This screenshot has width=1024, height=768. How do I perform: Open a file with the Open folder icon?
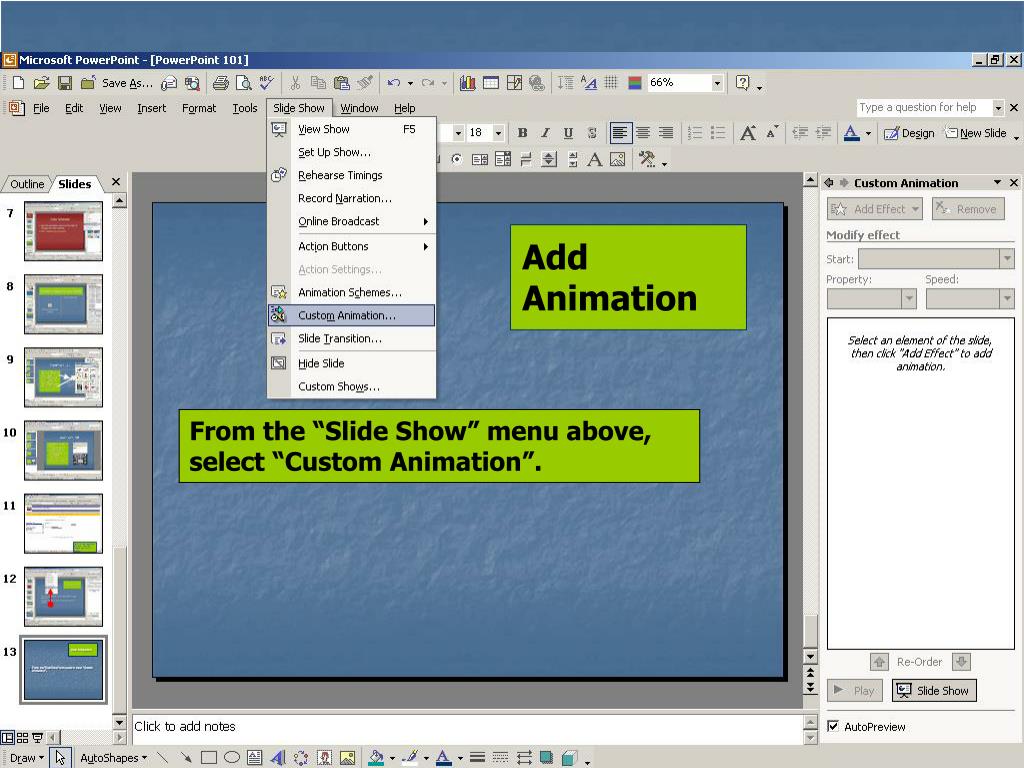(41, 83)
